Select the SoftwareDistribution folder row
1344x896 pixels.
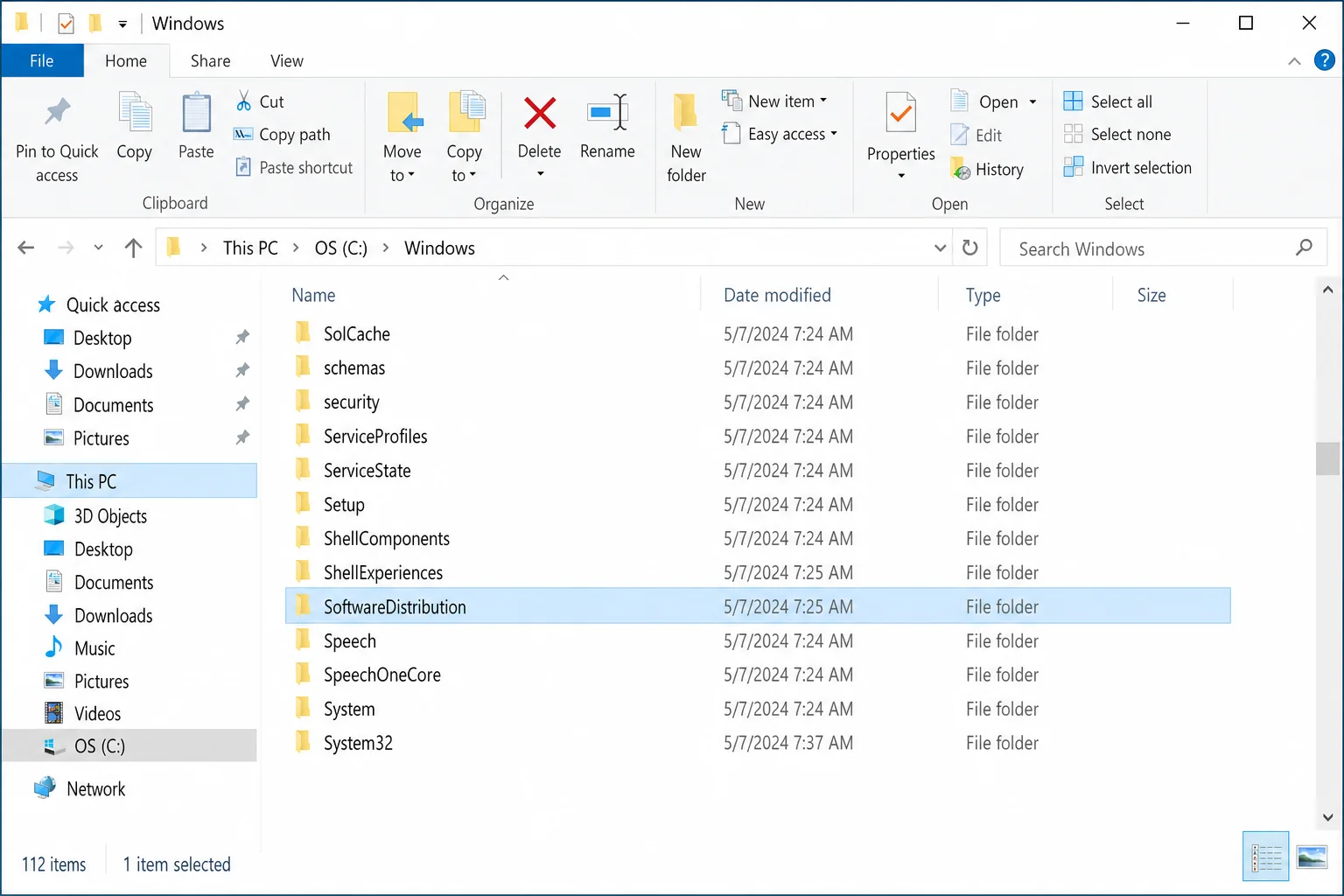[758, 606]
